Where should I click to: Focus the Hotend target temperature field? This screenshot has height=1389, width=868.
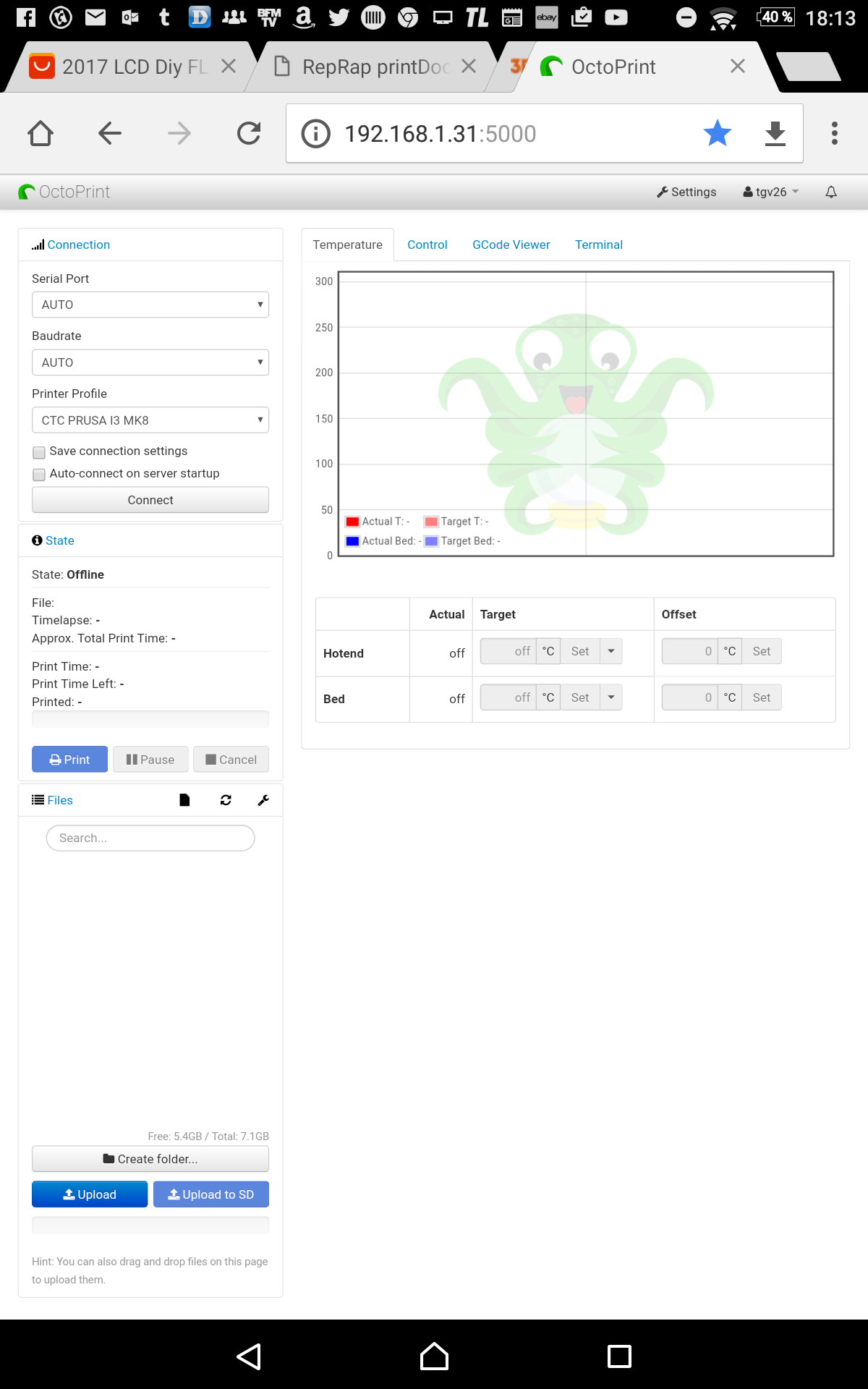tap(509, 651)
